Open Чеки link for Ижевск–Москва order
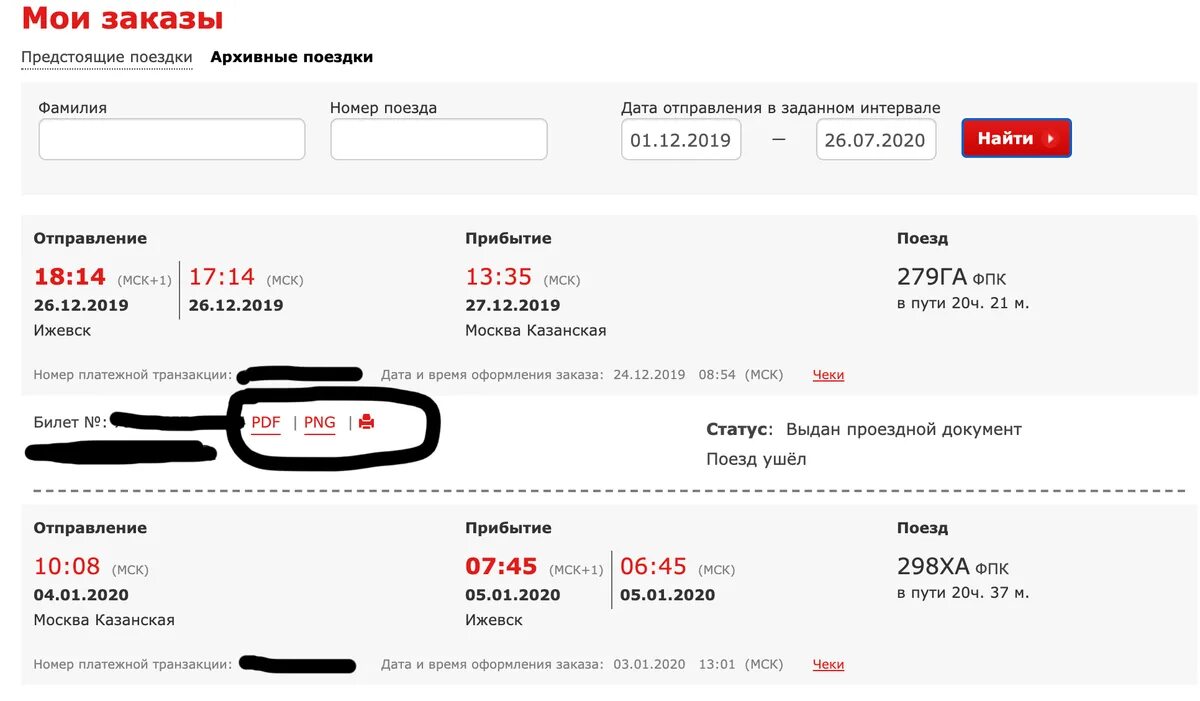 pos(828,375)
